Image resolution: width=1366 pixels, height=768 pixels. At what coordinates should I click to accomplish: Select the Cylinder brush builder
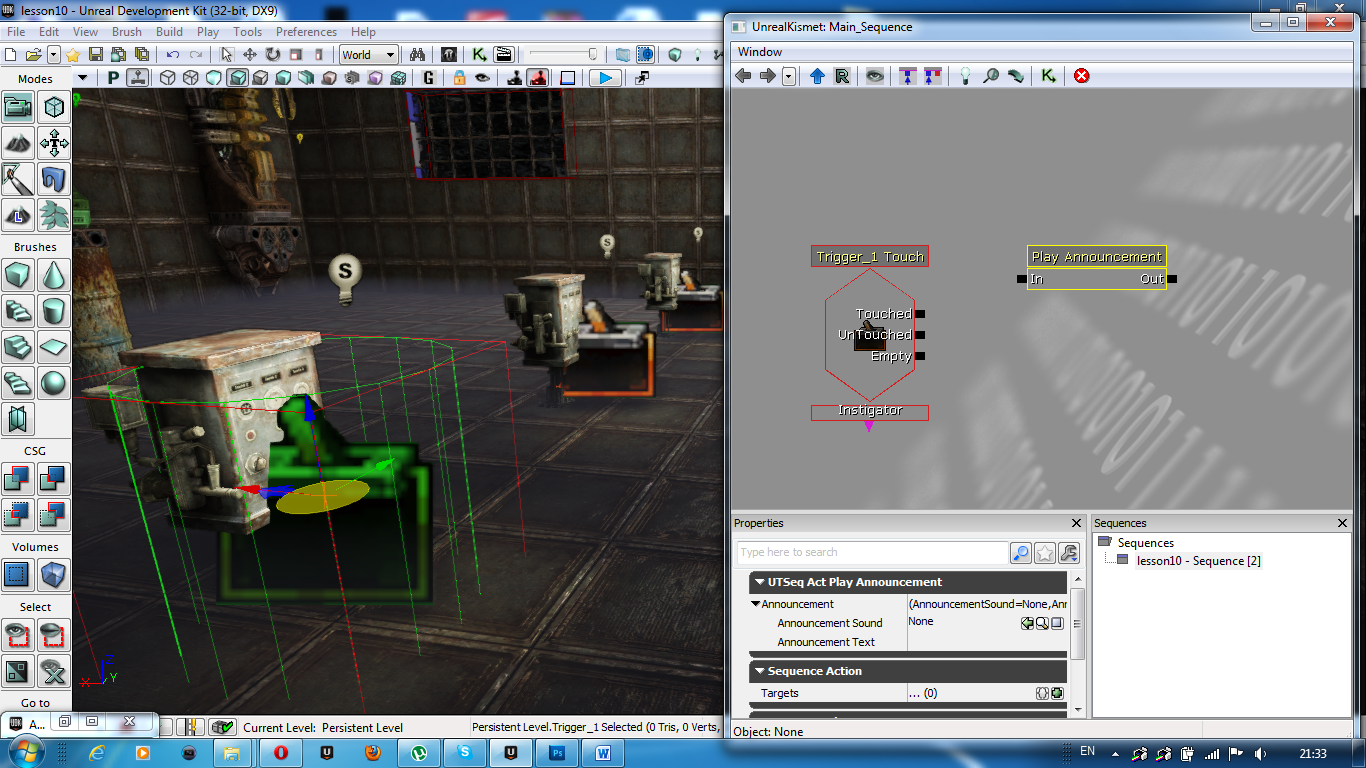pyautogui.click(x=54, y=311)
